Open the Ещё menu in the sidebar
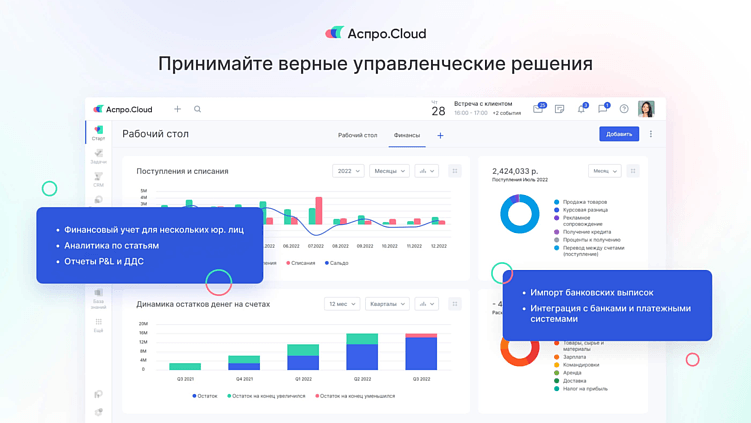Viewport: 751px width, 423px height. tap(99, 325)
